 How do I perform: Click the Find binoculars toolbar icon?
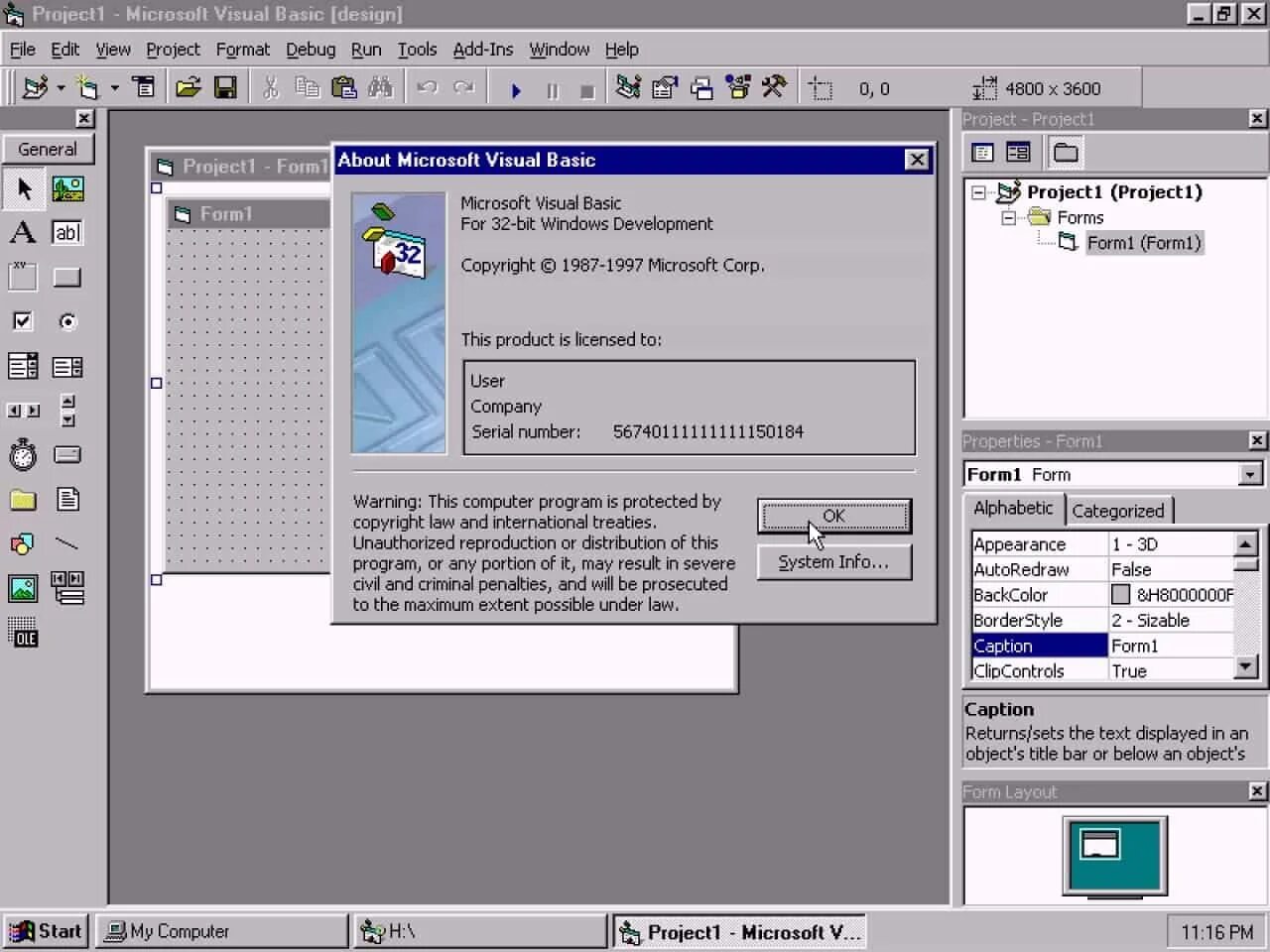pyautogui.click(x=381, y=88)
